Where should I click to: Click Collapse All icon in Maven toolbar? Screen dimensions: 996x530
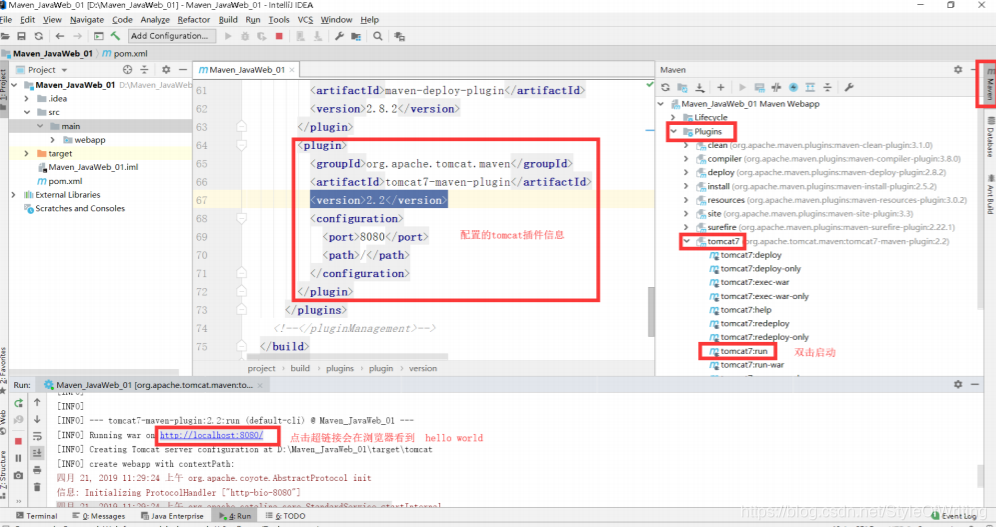(x=827, y=87)
